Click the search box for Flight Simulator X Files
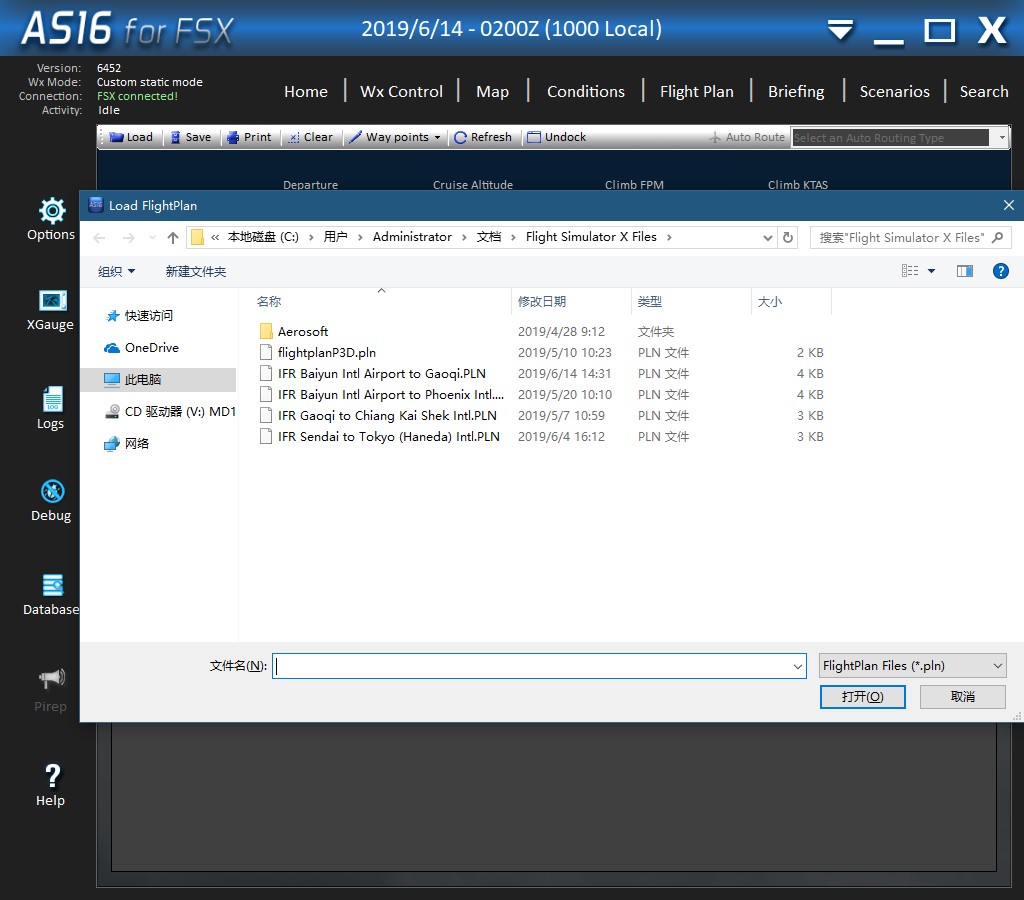The height and width of the screenshot is (900, 1024). (910, 237)
